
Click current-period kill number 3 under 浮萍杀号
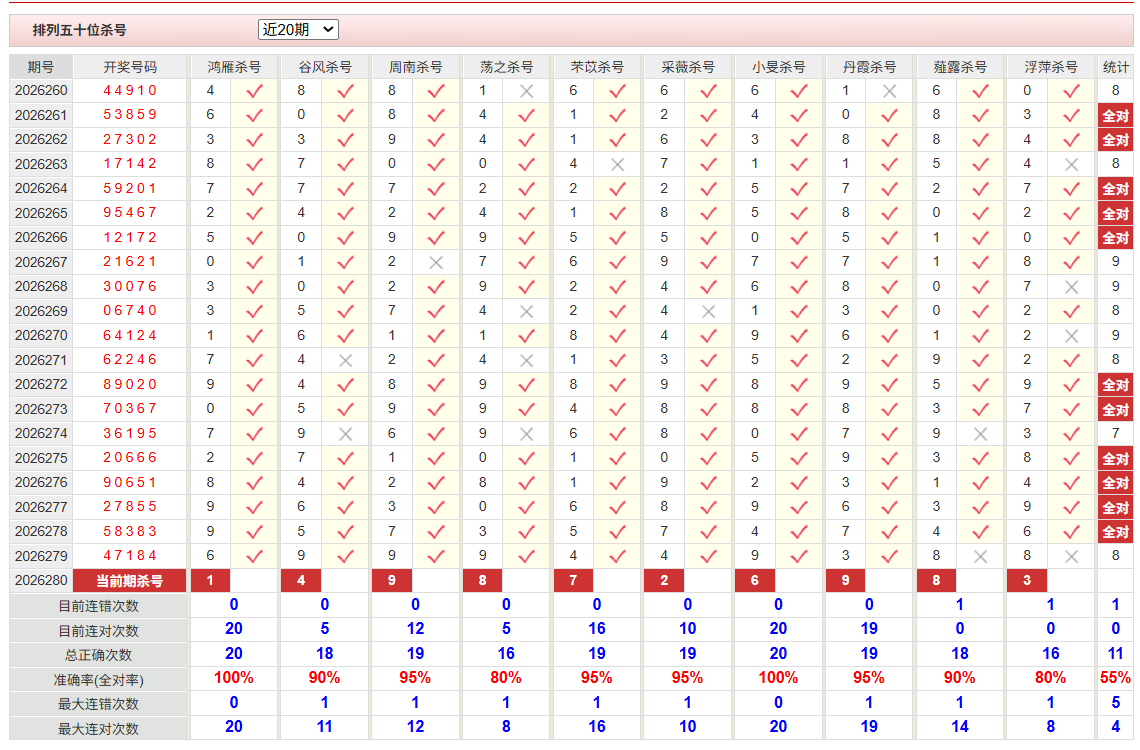(1027, 581)
